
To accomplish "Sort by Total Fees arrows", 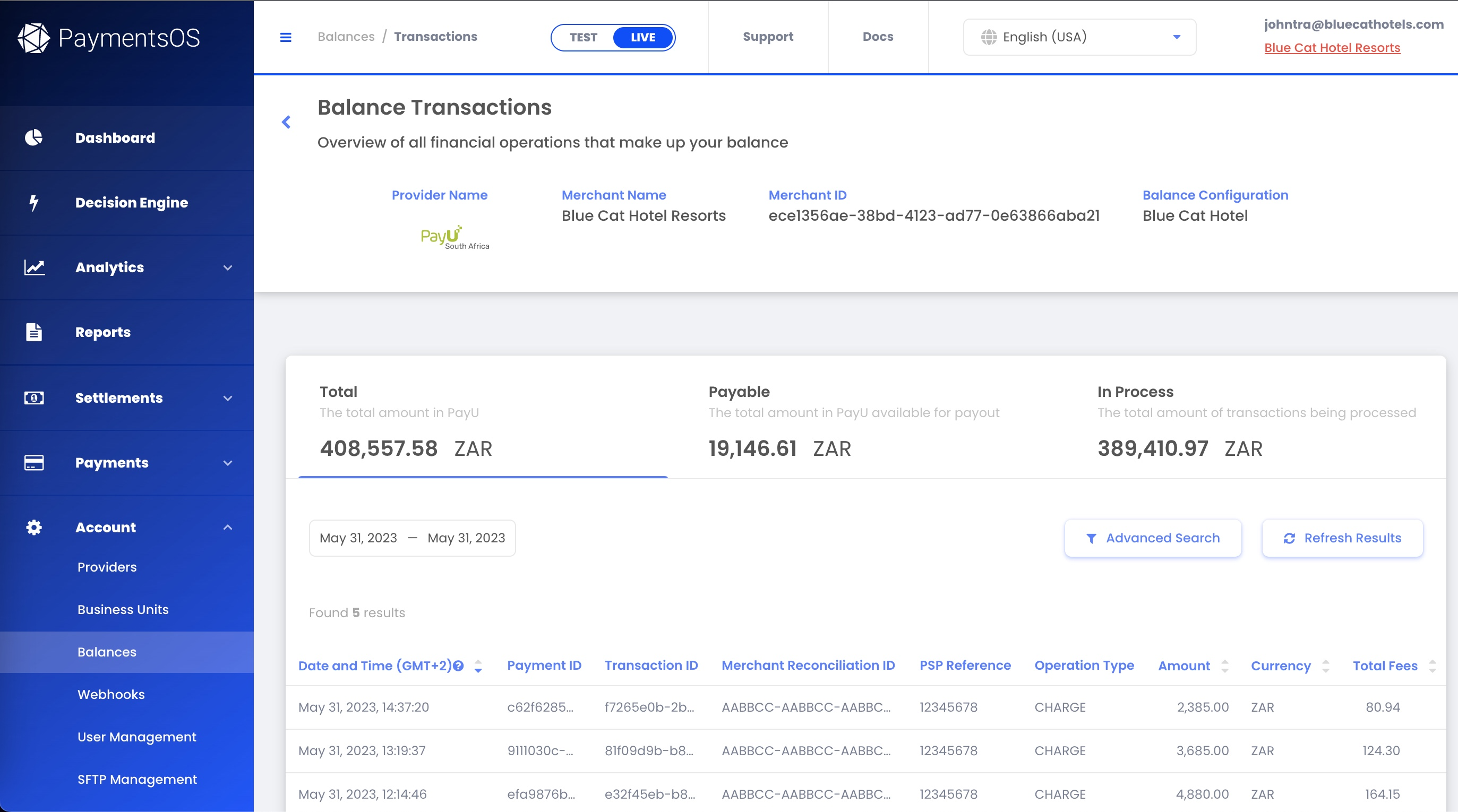I will (1433, 666).
